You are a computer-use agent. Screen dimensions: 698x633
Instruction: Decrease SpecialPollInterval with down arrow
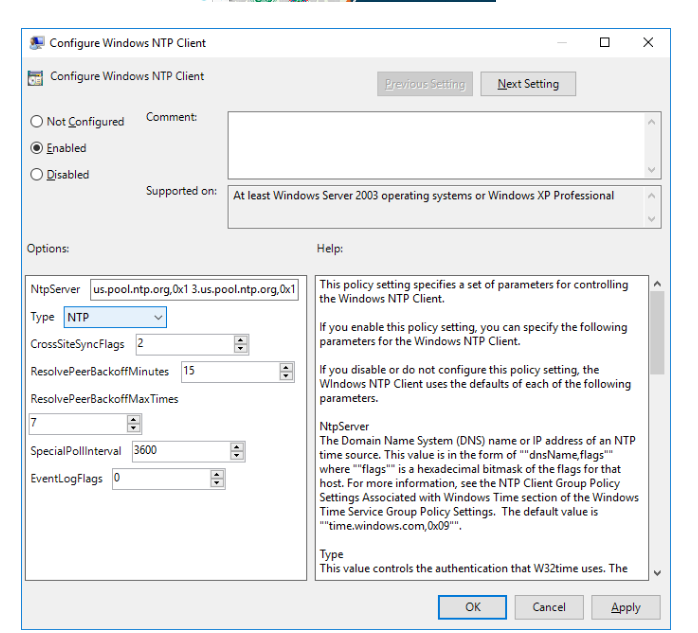237,456
